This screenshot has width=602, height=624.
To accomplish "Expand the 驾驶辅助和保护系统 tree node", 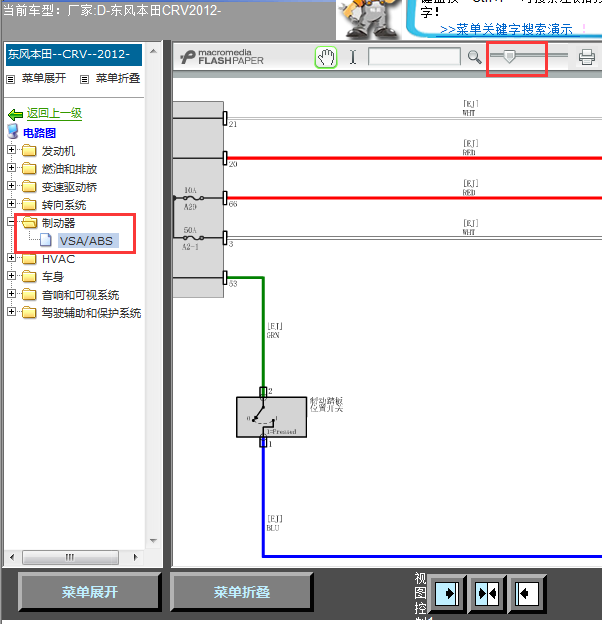I will coord(12,312).
